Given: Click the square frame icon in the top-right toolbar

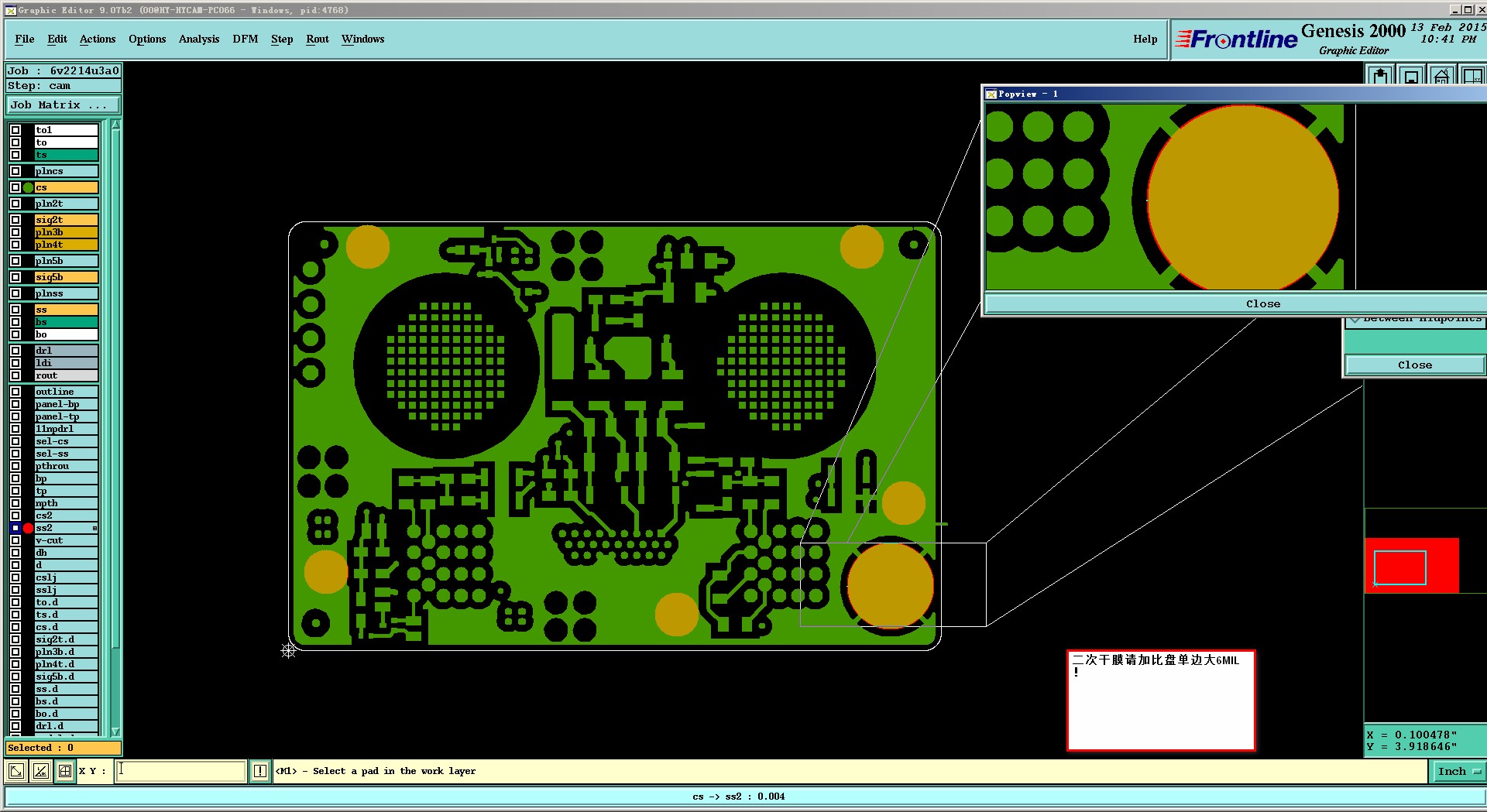Looking at the screenshot, I should (x=1411, y=75).
